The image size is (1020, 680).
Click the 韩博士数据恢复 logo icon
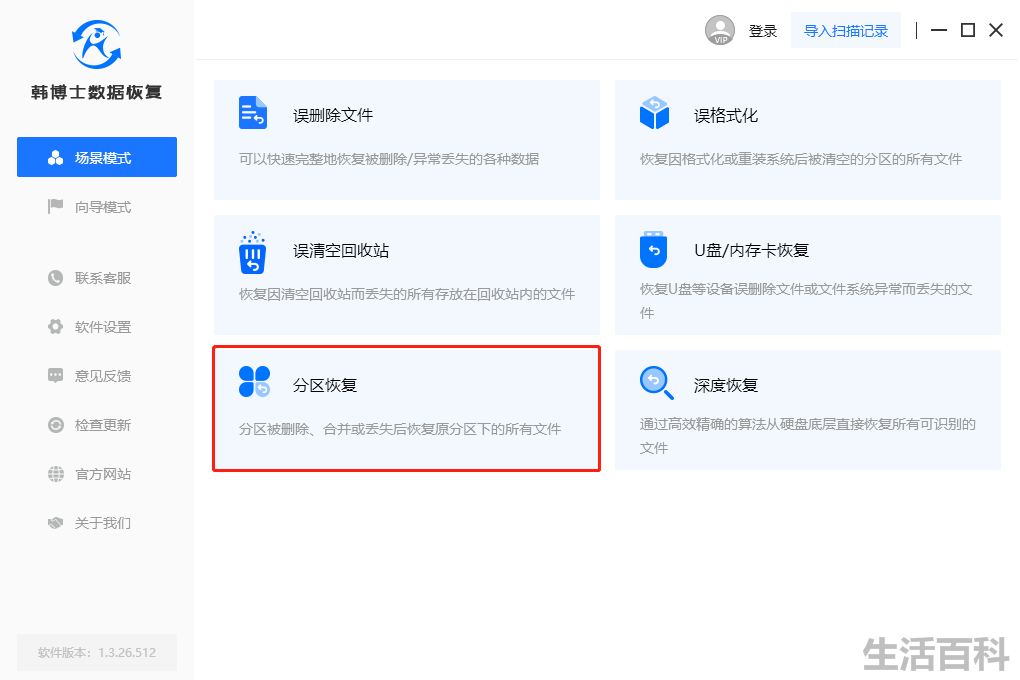pyautogui.click(x=96, y=44)
